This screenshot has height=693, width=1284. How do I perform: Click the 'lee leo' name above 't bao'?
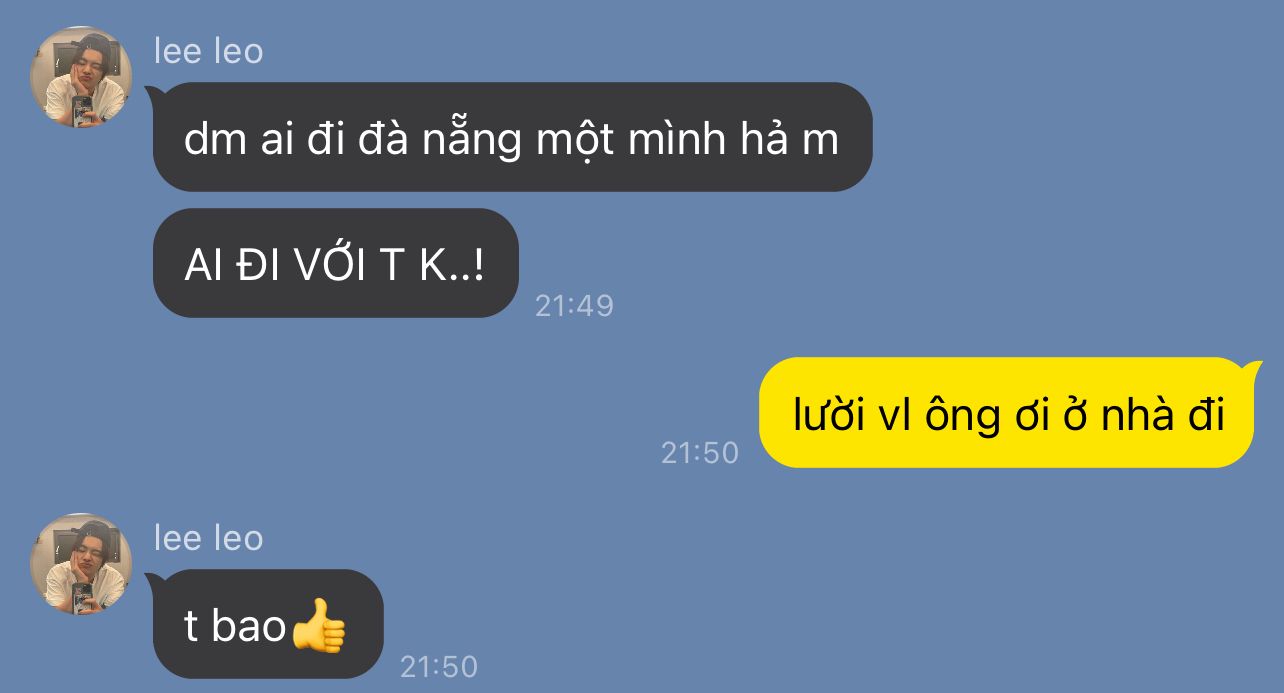pyautogui.click(x=208, y=538)
